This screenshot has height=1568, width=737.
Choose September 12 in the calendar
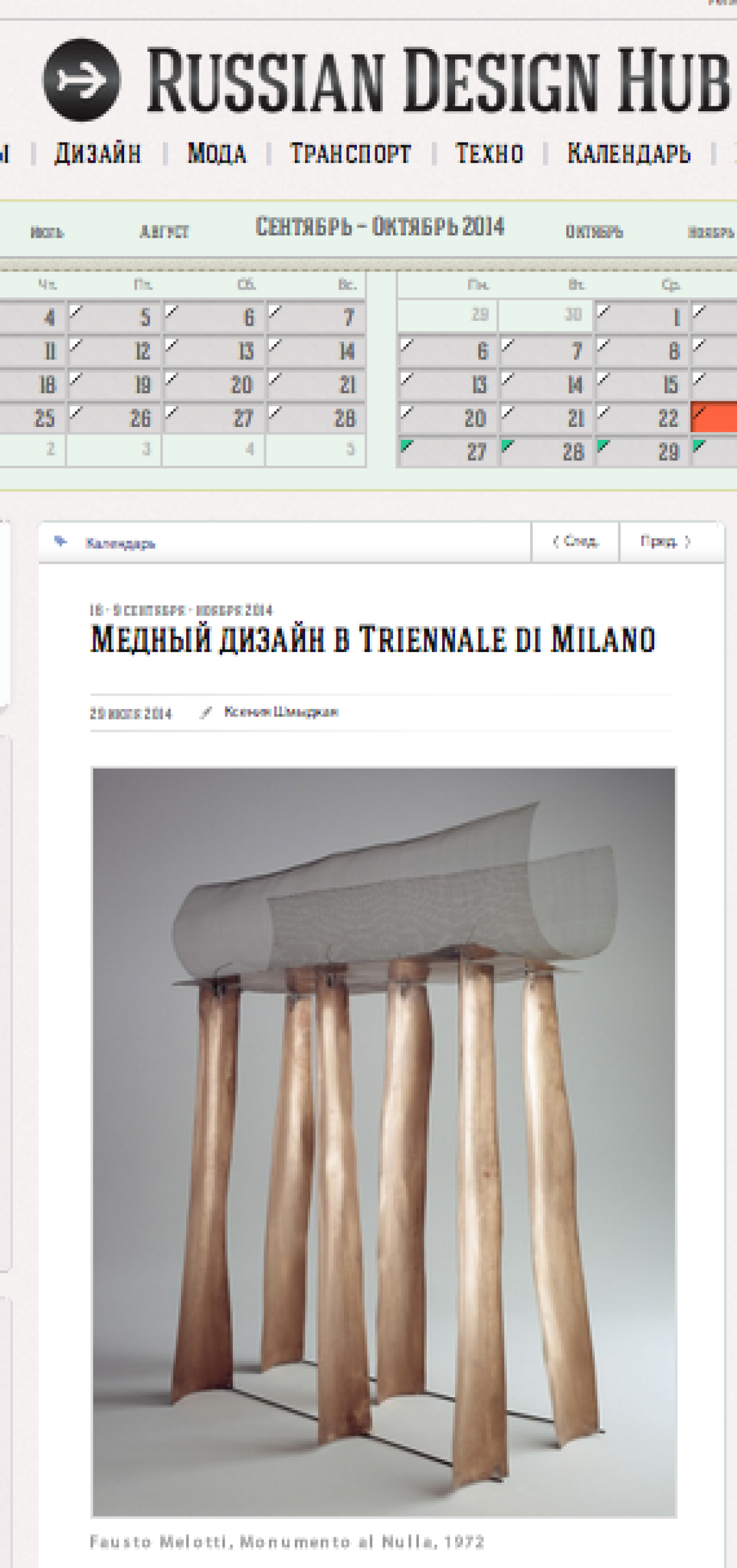(x=114, y=351)
